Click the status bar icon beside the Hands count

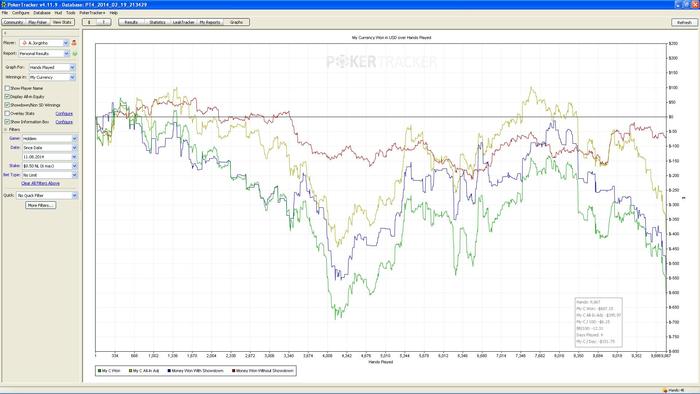[665, 390]
